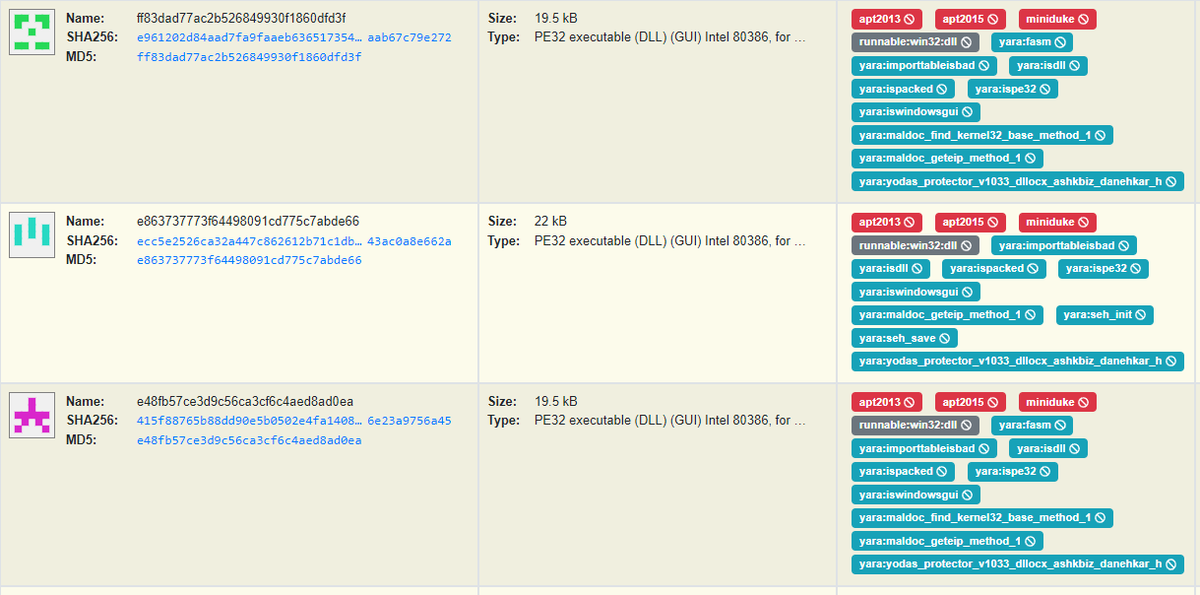1200x595 pixels.
Task: Select runnable:win32:dll tag label in e48fb57c row
Action: [909, 425]
